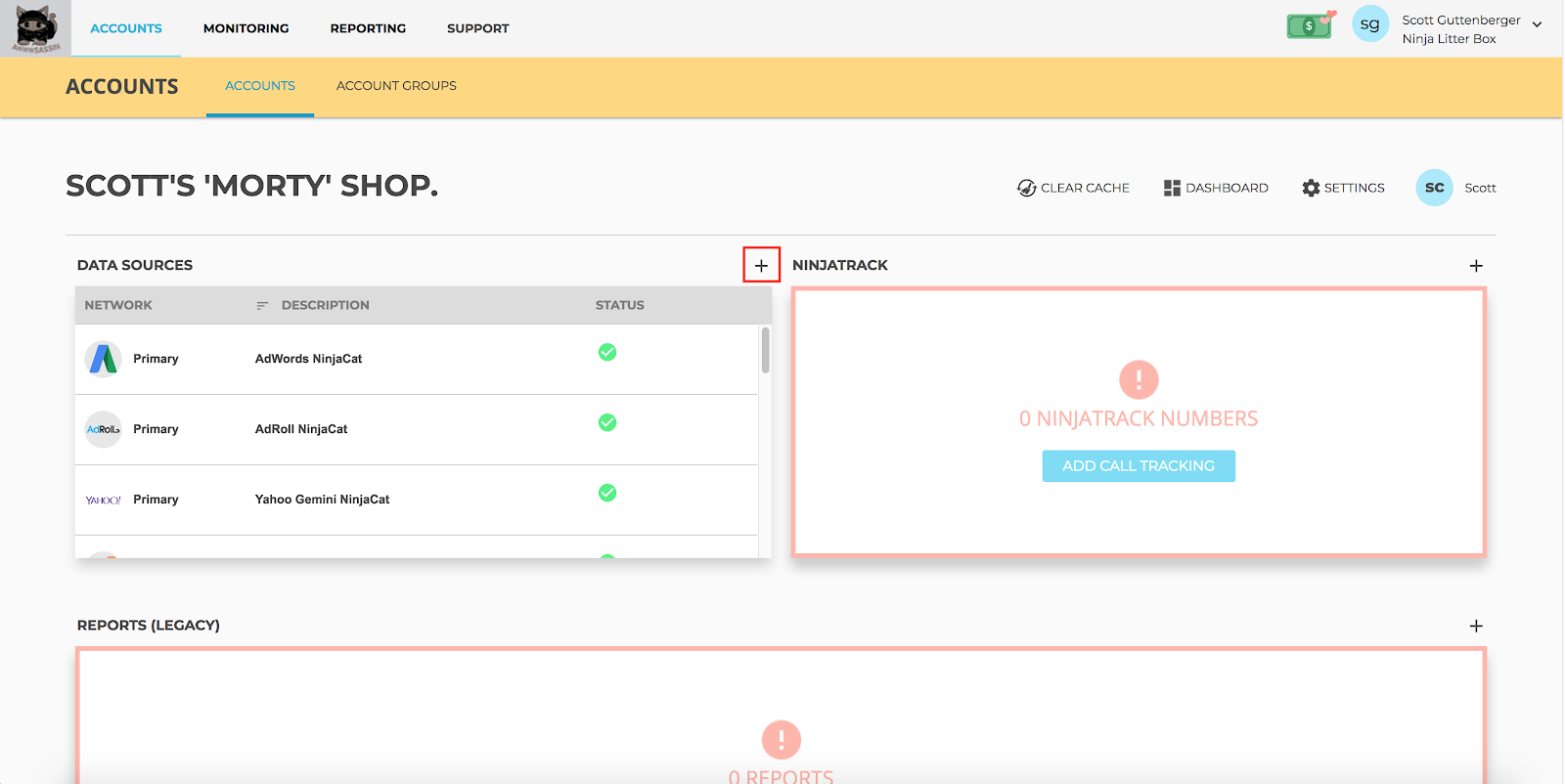
Task: Open the SUPPORT menu
Action: point(478,28)
